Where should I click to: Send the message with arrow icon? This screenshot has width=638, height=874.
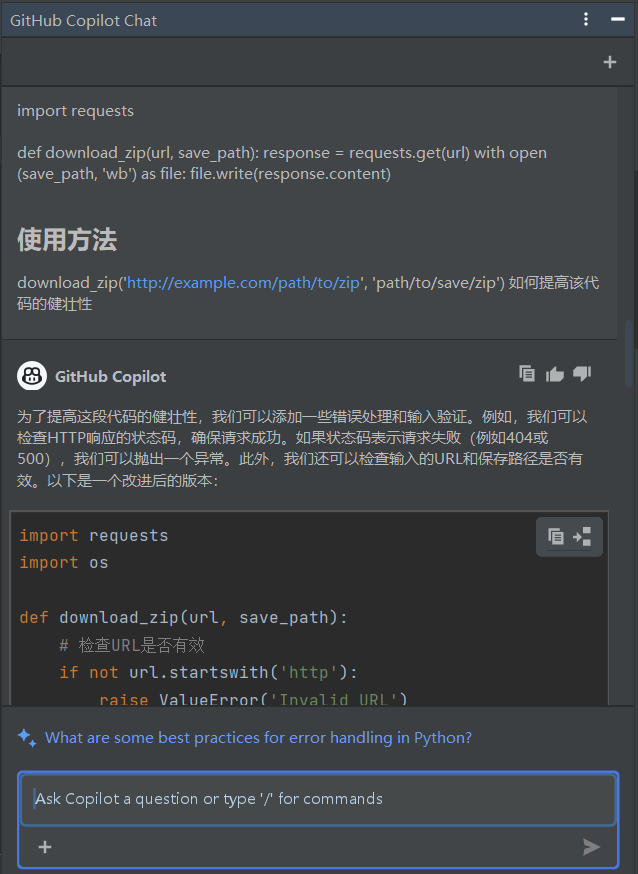[x=591, y=847]
